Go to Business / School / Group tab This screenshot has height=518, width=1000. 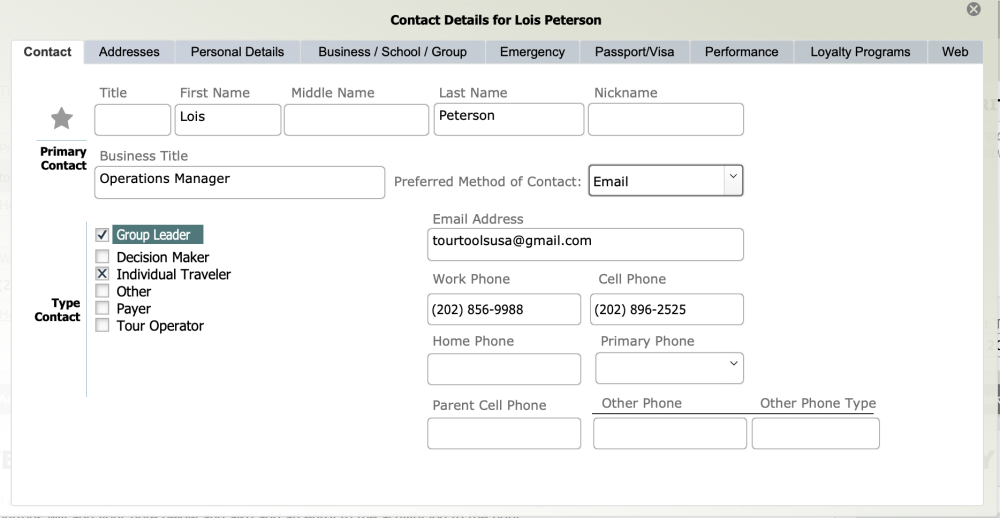(392, 52)
